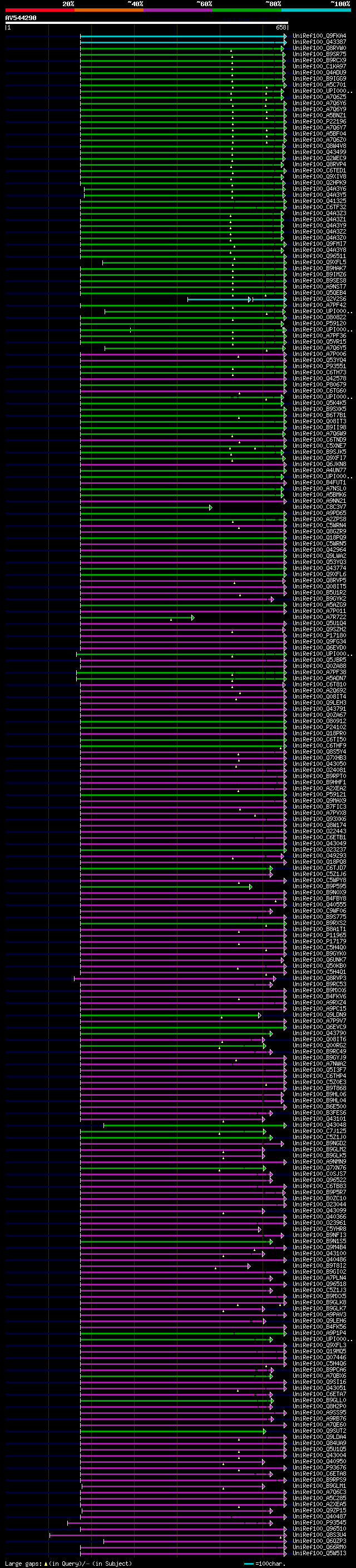
Task: Click the orange ~40% identity legend segment
Action: click(109, 10)
